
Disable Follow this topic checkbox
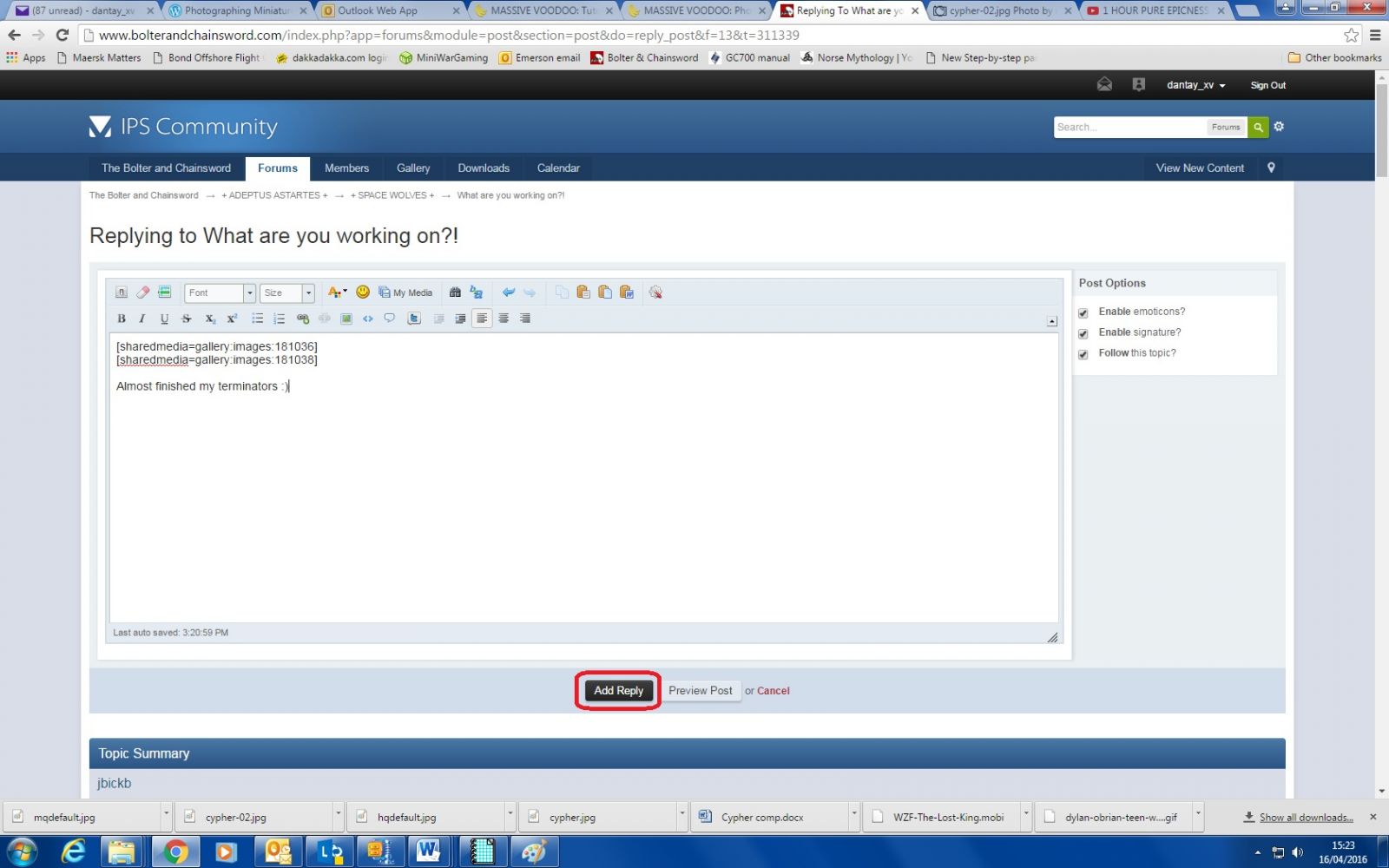[x=1083, y=354]
